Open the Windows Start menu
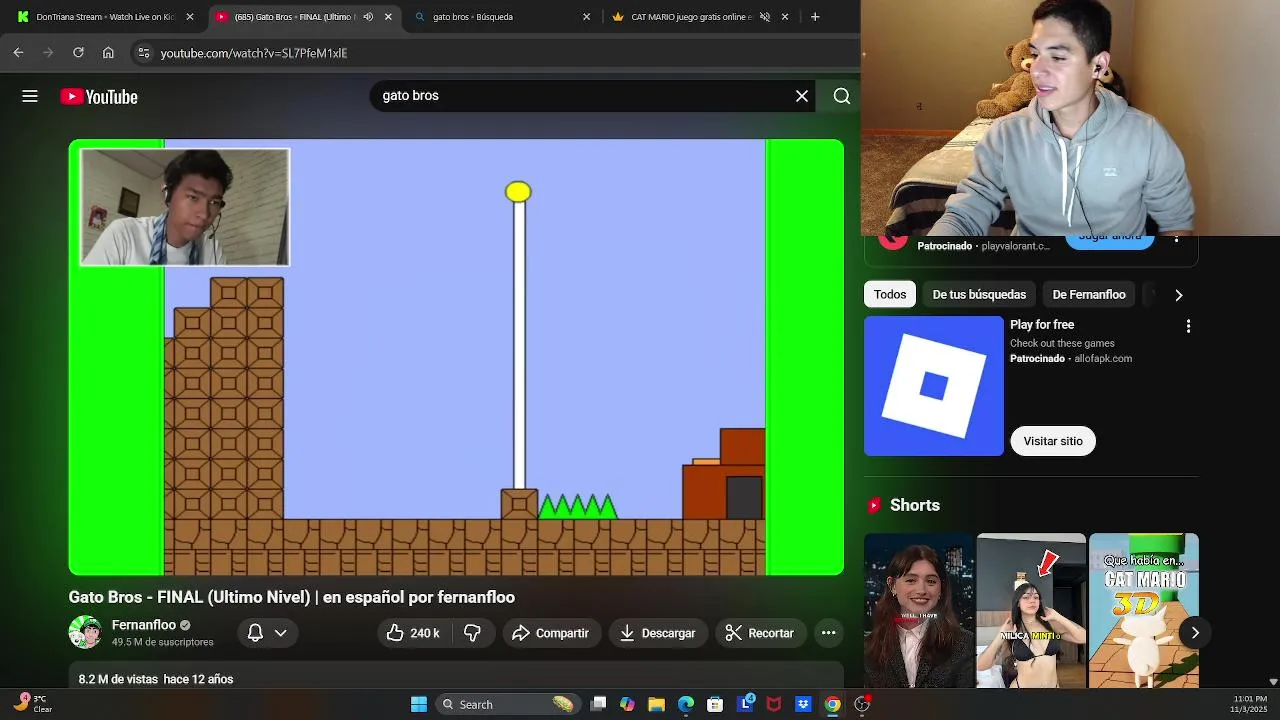Image resolution: width=1280 pixels, height=720 pixels. [x=419, y=704]
